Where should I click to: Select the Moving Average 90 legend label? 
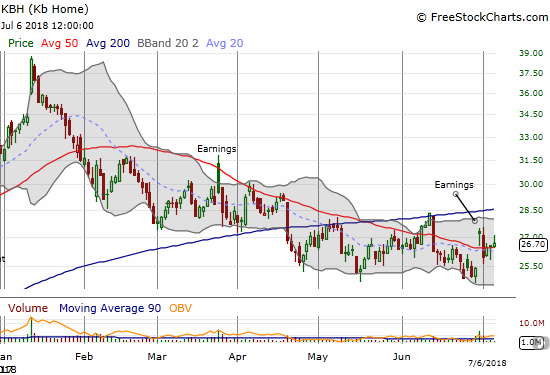click(x=110, y=308)
